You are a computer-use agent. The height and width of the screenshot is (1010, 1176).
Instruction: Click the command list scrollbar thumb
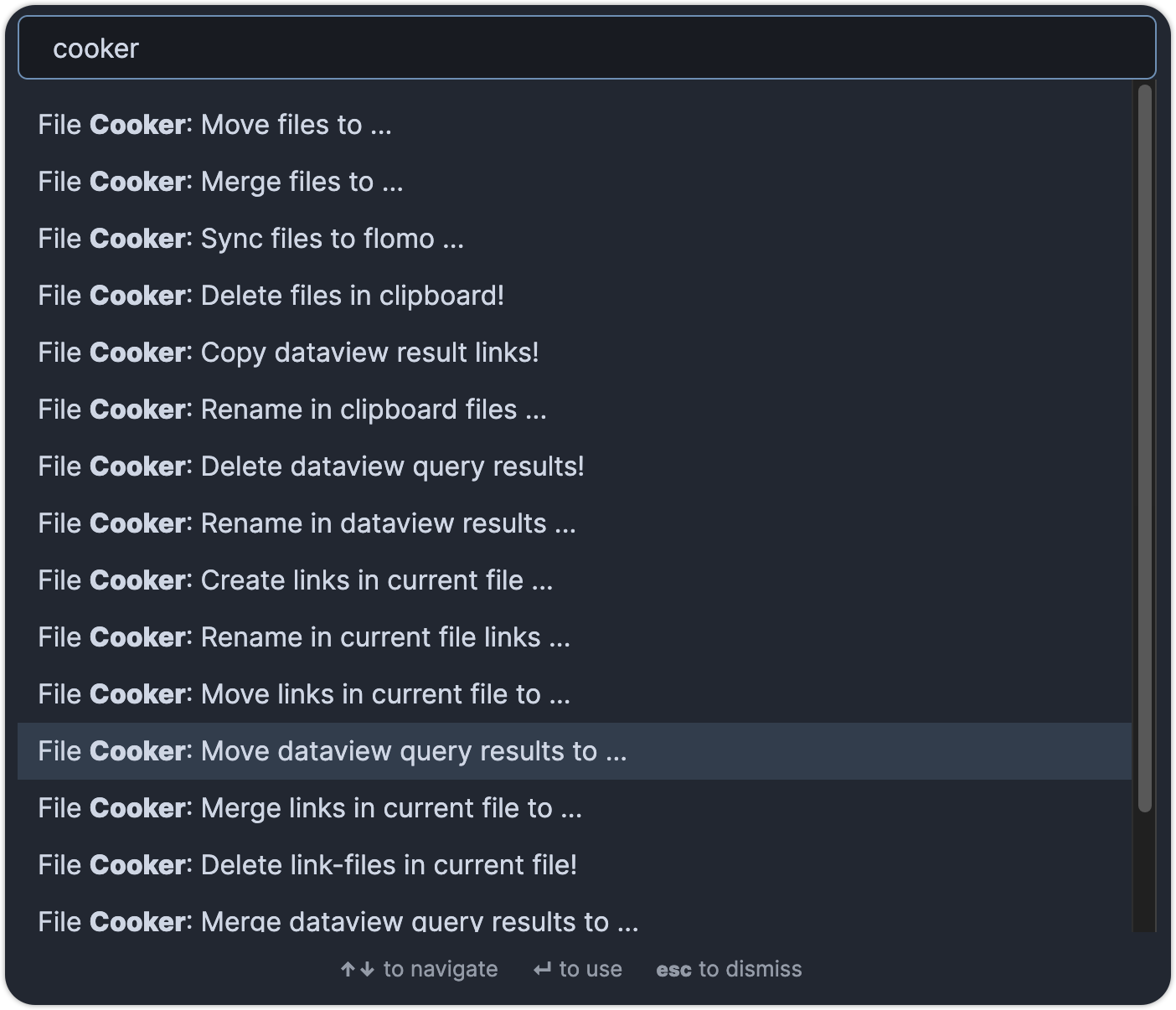(x=1145, y=448)
